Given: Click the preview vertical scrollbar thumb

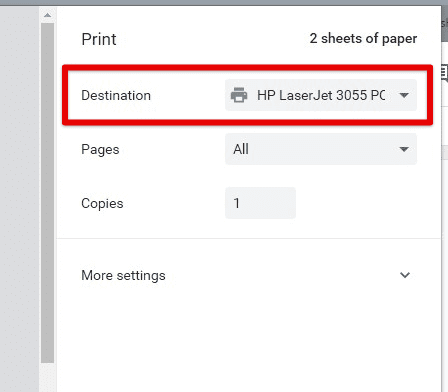Looking at the screenshot, I should point(48,193).
